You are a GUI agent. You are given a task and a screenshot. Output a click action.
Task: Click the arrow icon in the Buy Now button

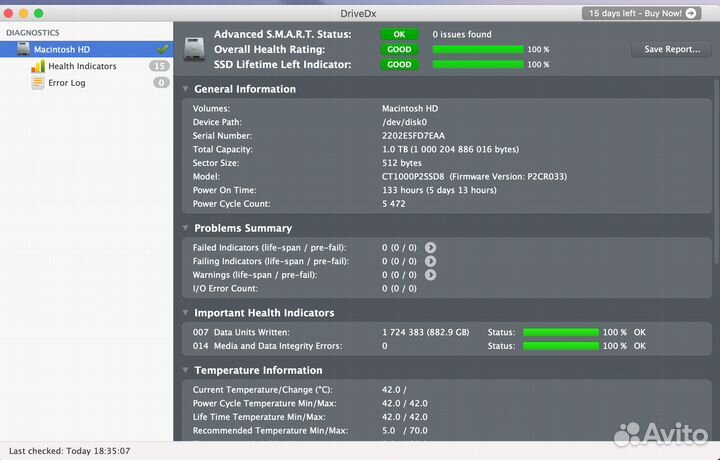(691, 13)
